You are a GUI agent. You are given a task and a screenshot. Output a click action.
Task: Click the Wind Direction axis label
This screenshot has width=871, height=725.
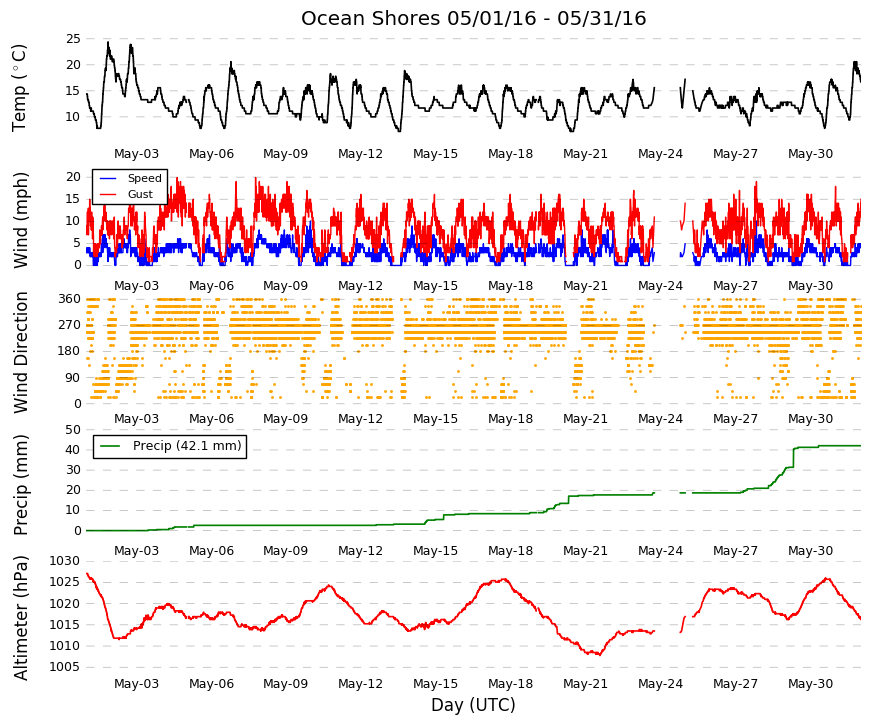tap(20, 352)
